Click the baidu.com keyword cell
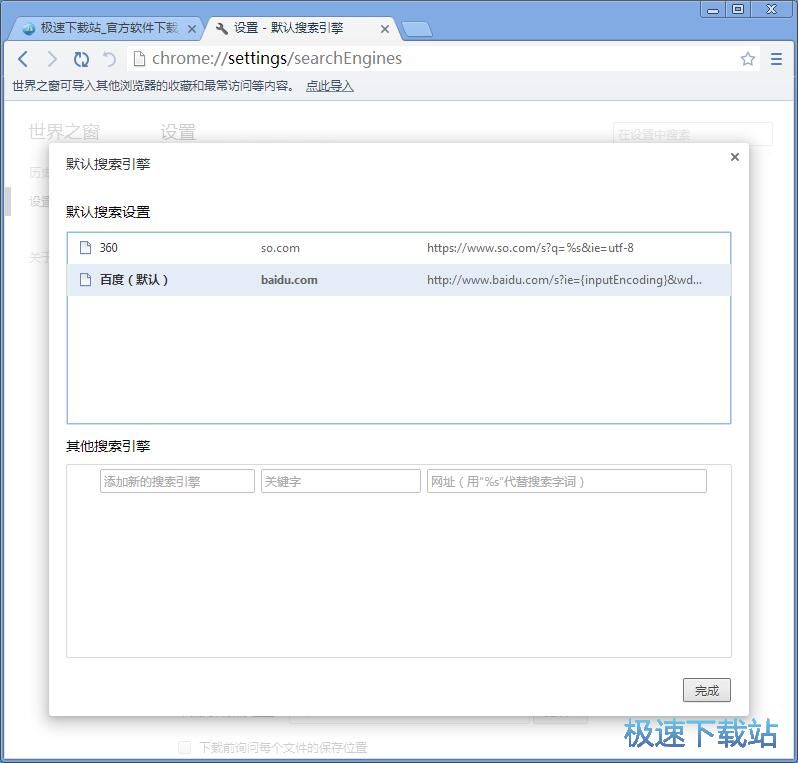 (289, 279)
